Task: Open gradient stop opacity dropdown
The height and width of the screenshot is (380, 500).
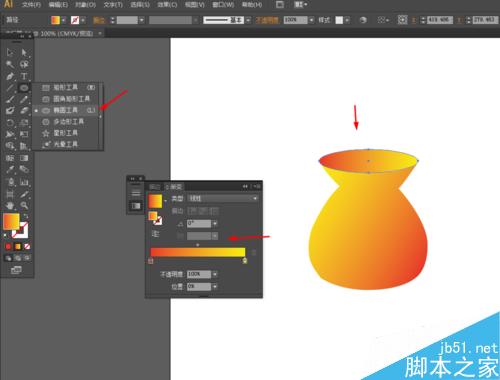Action: pyautogui.click(x=215, y=274)
